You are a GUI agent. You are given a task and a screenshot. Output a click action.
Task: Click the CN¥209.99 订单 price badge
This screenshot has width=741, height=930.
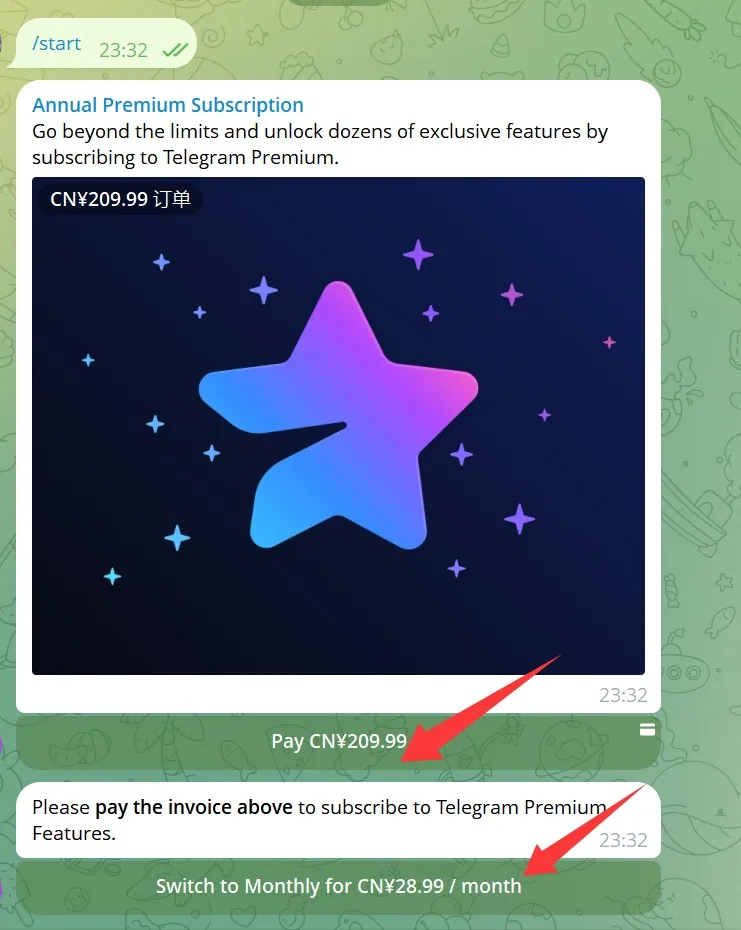pos(120,199)
